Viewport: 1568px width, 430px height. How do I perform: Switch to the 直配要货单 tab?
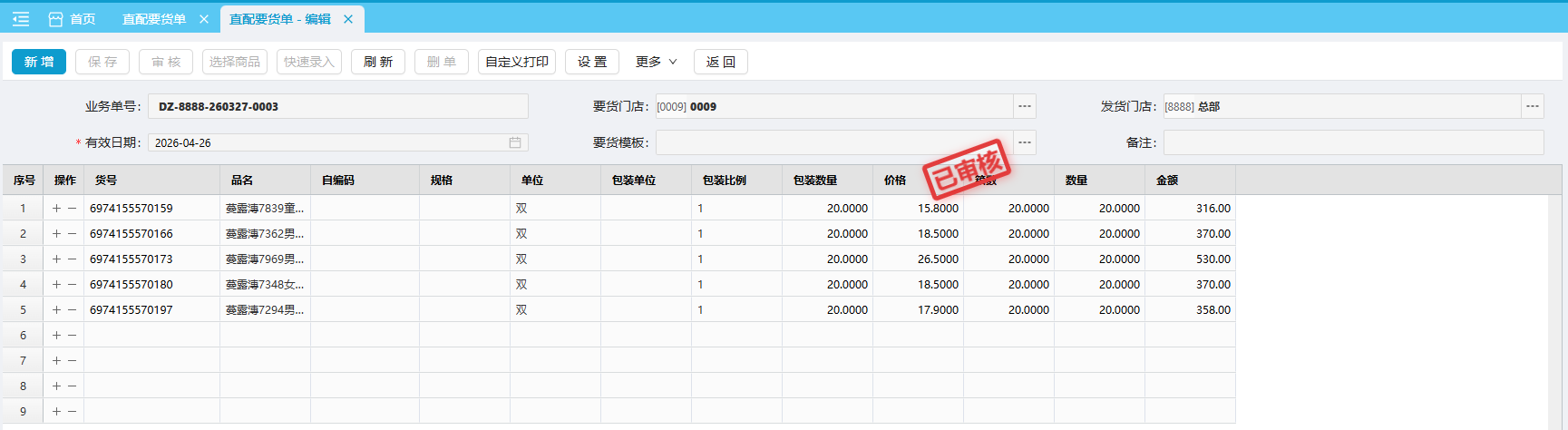[154, 19]
